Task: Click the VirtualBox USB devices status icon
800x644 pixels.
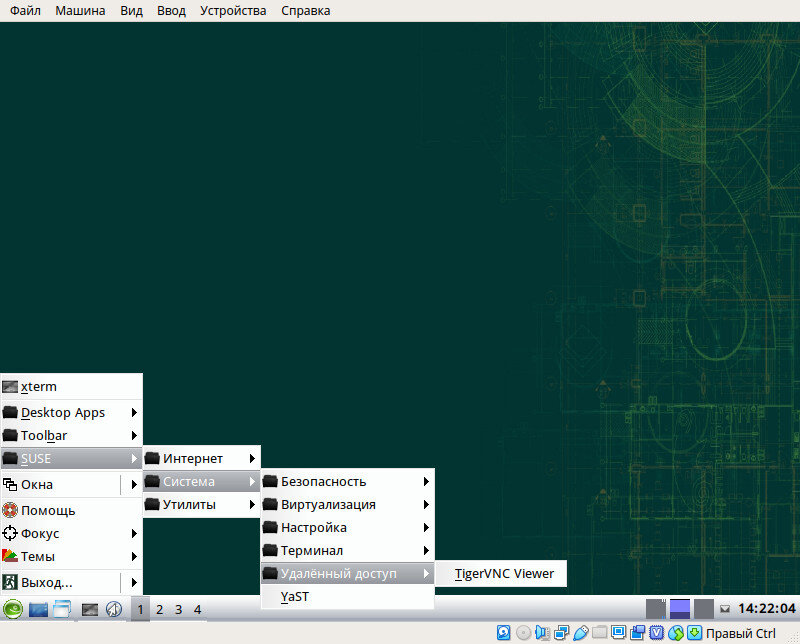Action: point(581,633)
